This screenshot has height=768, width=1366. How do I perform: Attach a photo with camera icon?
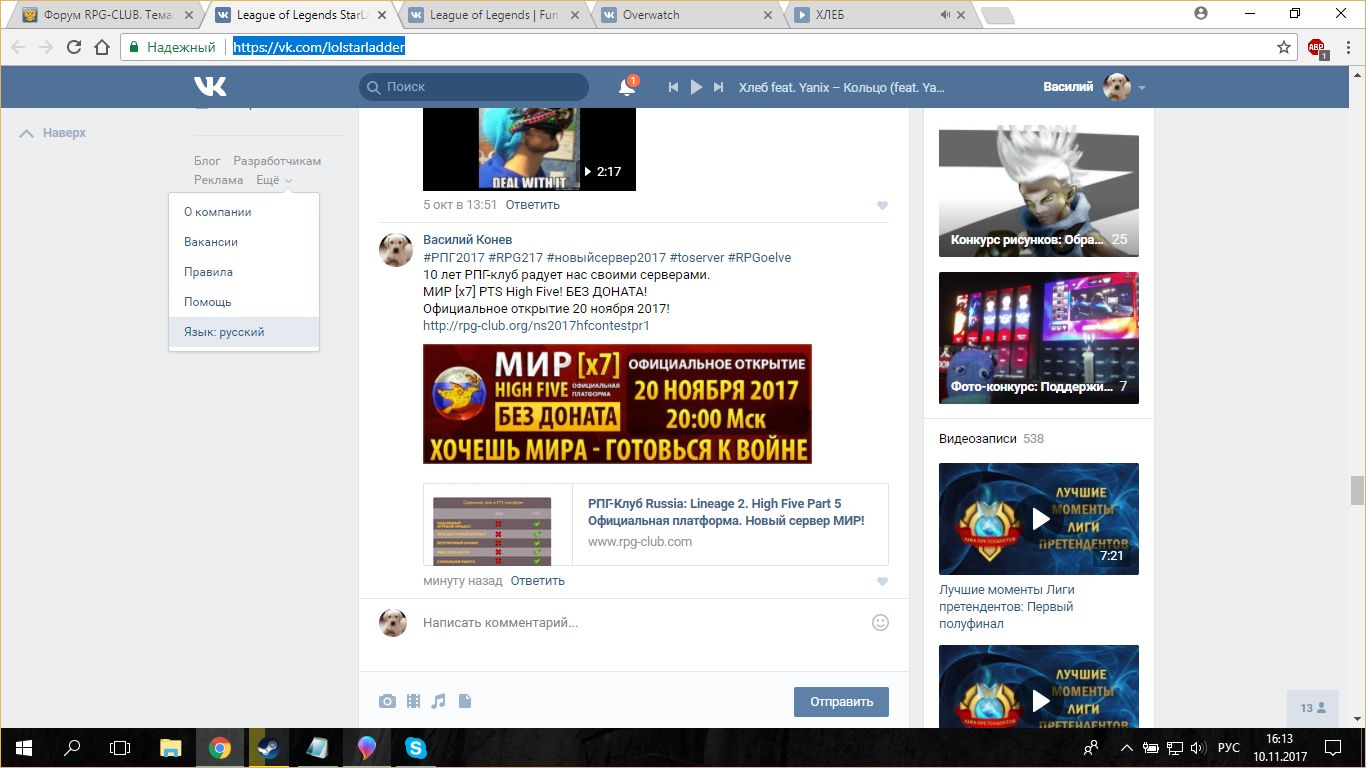pyautogui.click(x=387, y=702)
